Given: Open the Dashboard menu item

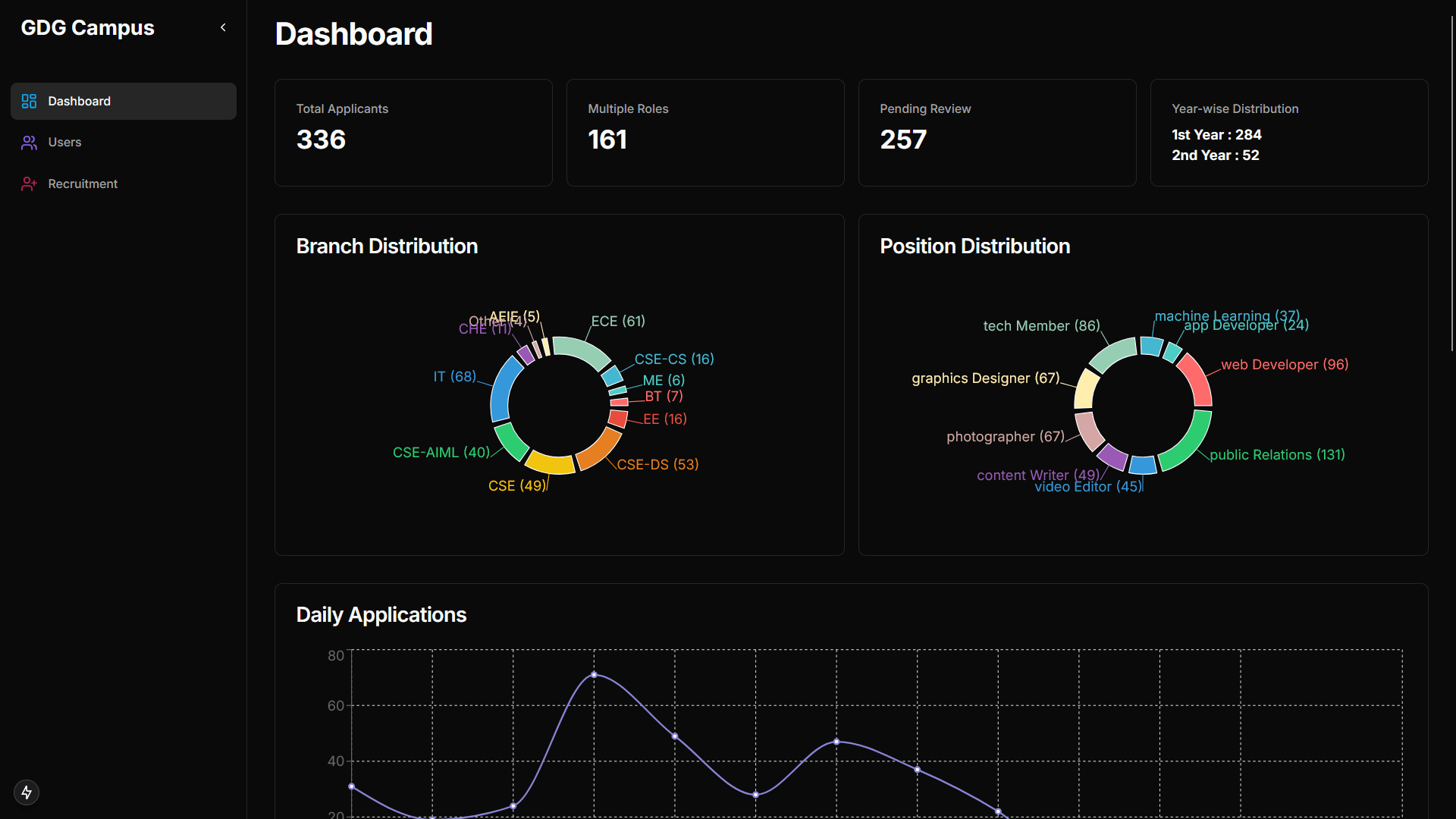Looking at the screenshot, I should tap(124, 101).
